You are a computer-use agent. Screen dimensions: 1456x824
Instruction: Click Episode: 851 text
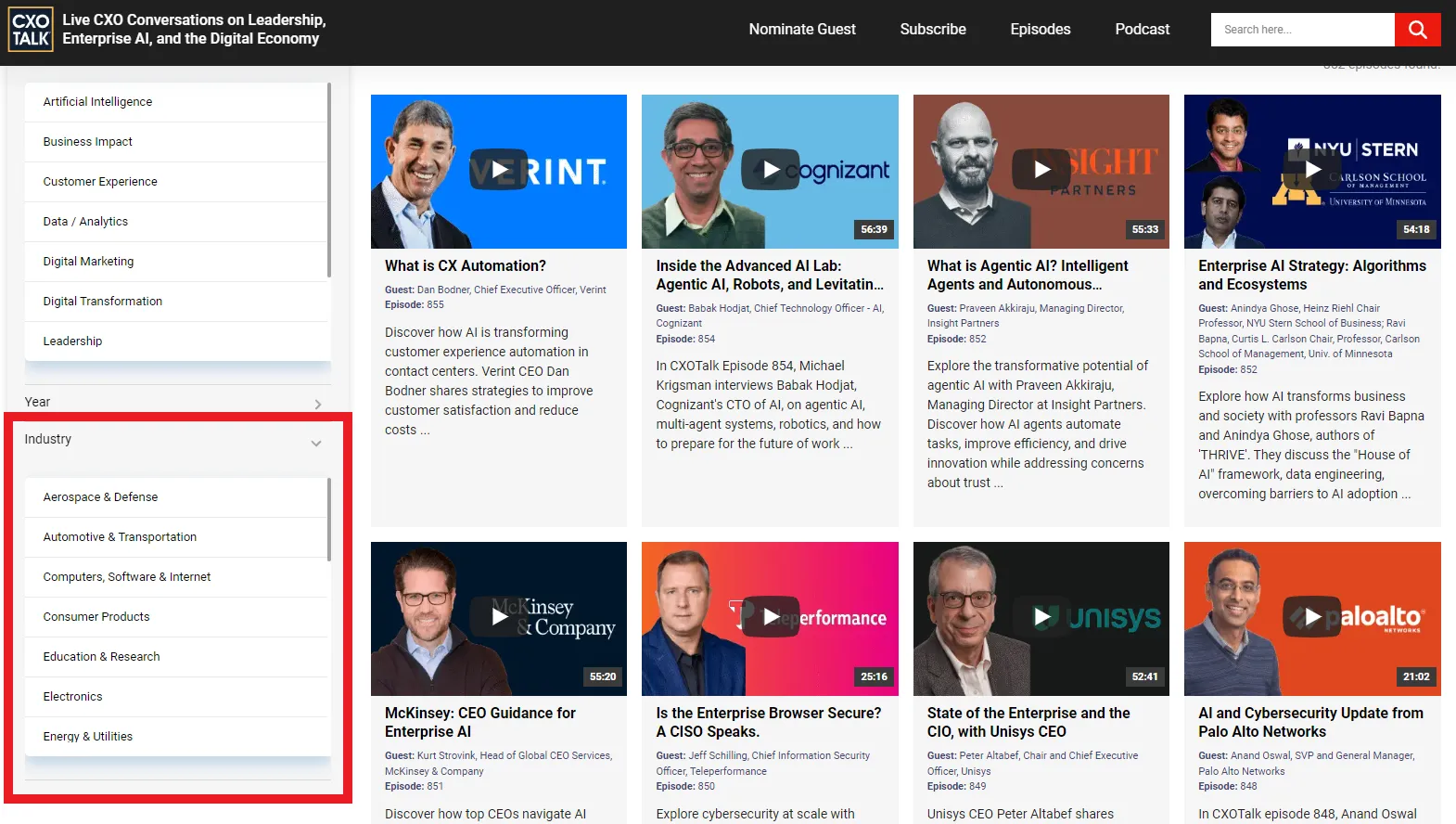[x=414, y=787]
